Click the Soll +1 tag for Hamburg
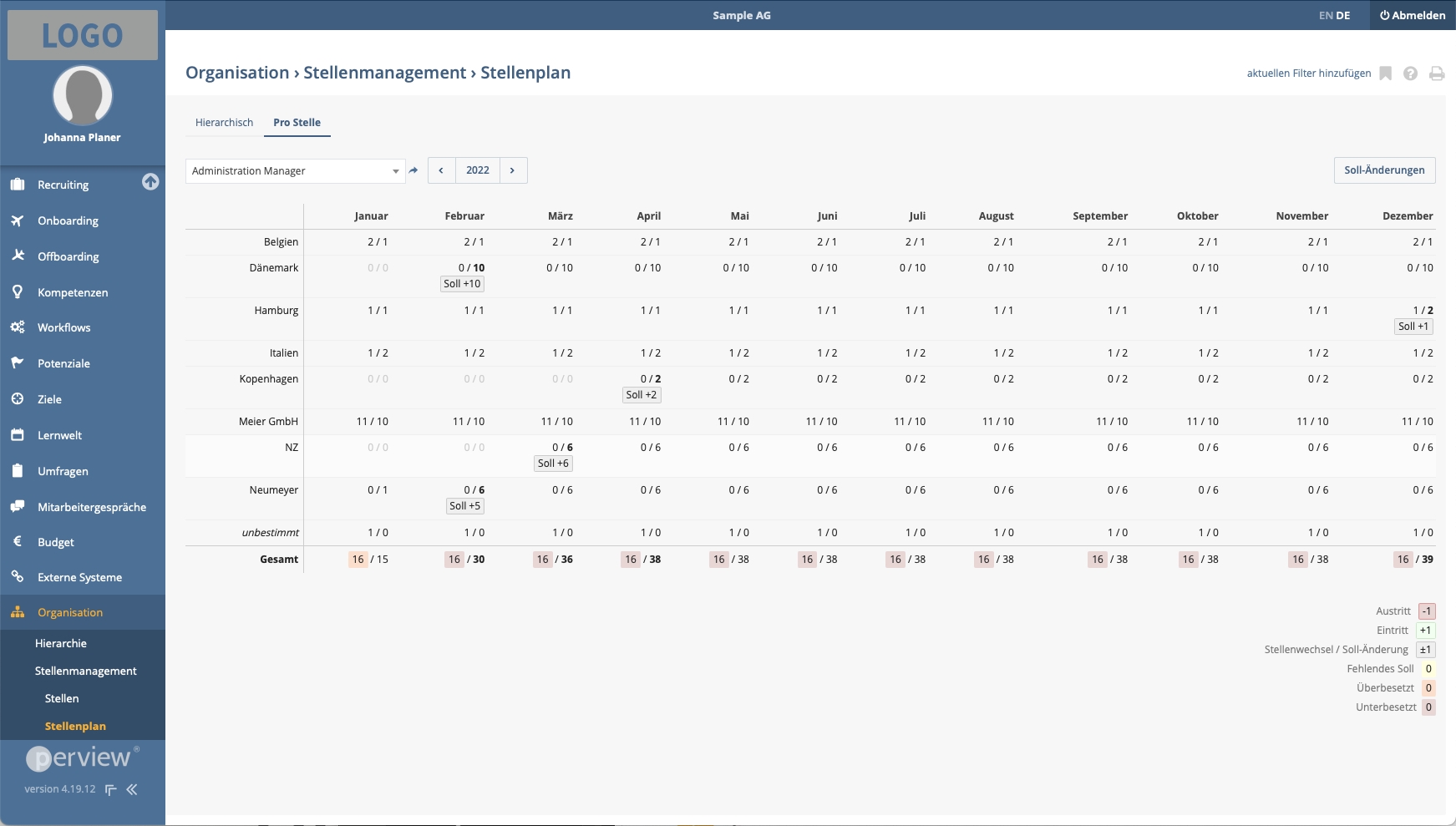The image size is (1456, 826). pos(1413,327)
